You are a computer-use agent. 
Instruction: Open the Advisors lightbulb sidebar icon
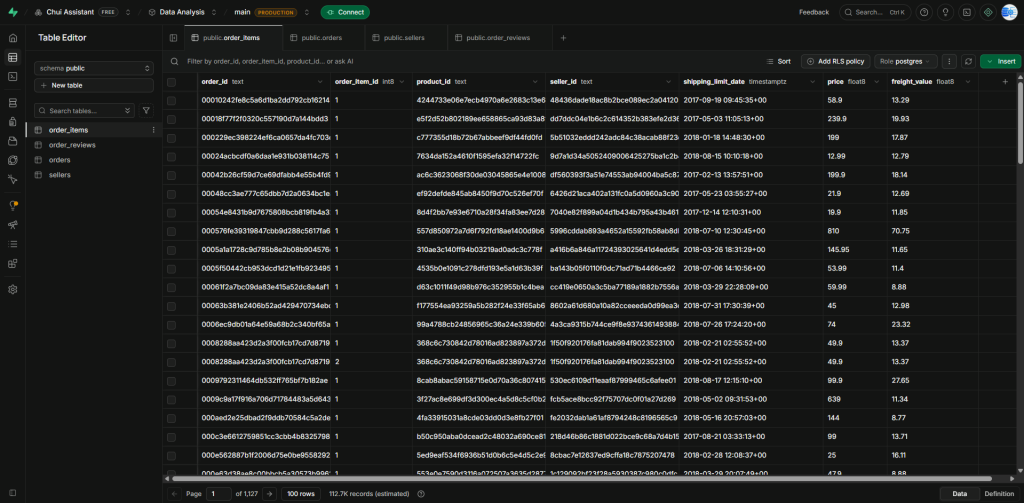pos(12,205)
